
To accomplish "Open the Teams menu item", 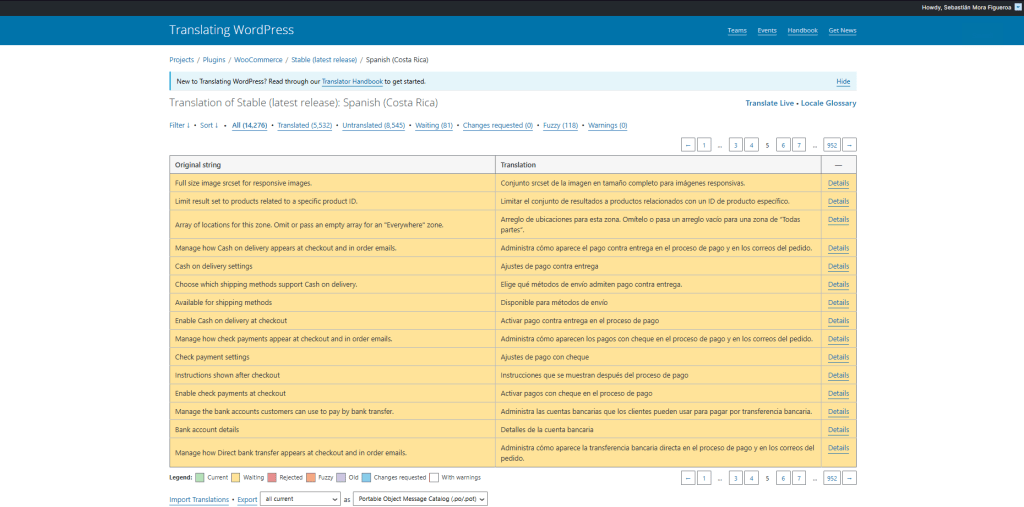I will (737, 30).
